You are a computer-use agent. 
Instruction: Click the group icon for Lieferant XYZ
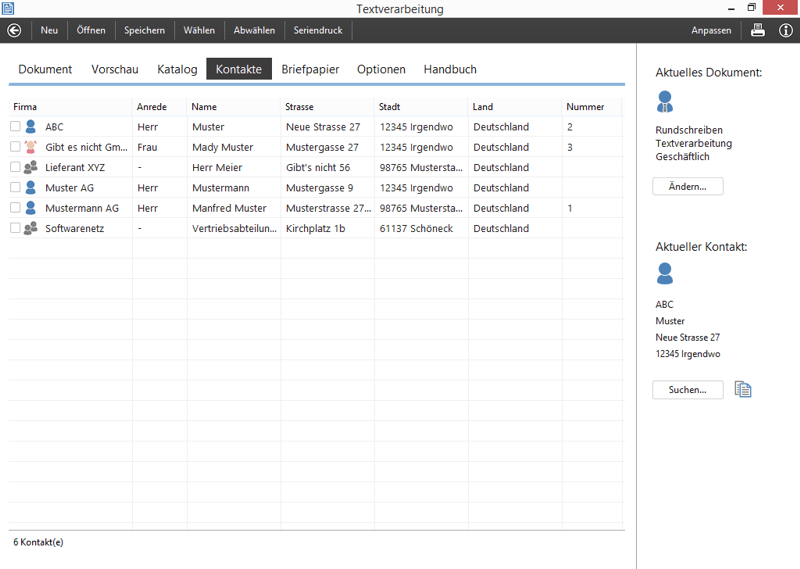coord(31,168)
